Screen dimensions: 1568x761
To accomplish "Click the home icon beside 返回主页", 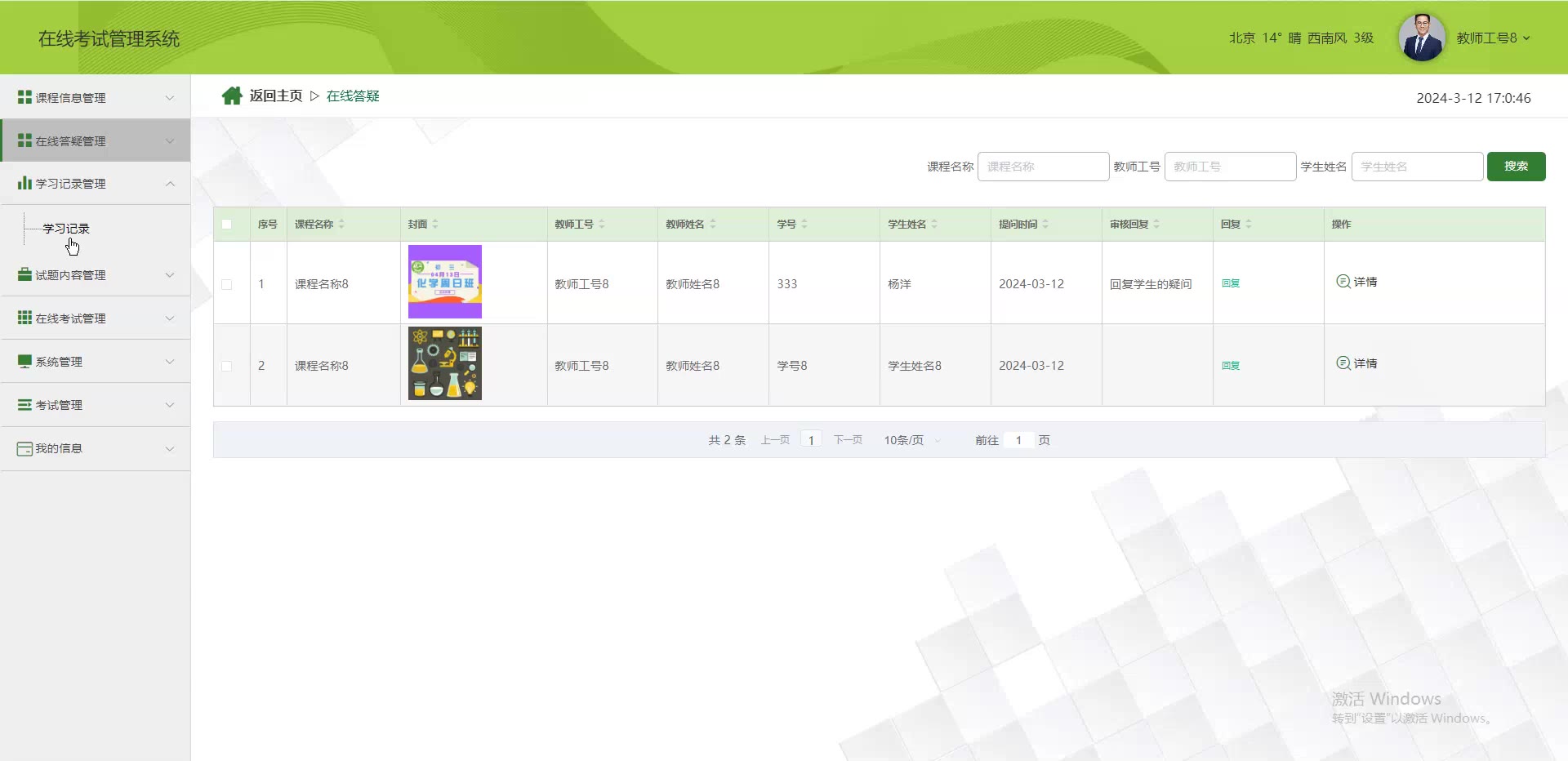I will point(232,96).
